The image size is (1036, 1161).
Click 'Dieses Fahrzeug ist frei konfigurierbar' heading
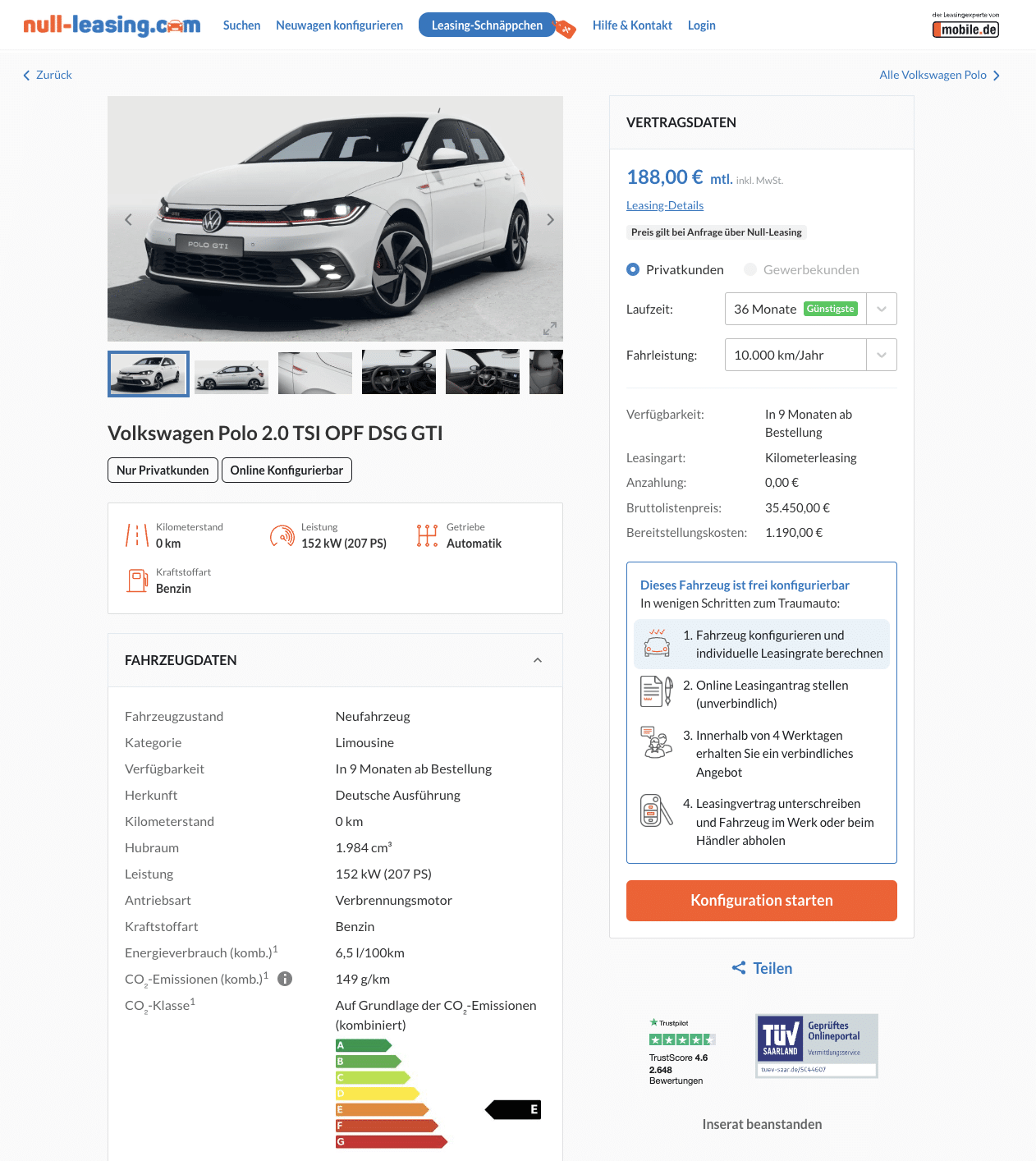point(745,585)
